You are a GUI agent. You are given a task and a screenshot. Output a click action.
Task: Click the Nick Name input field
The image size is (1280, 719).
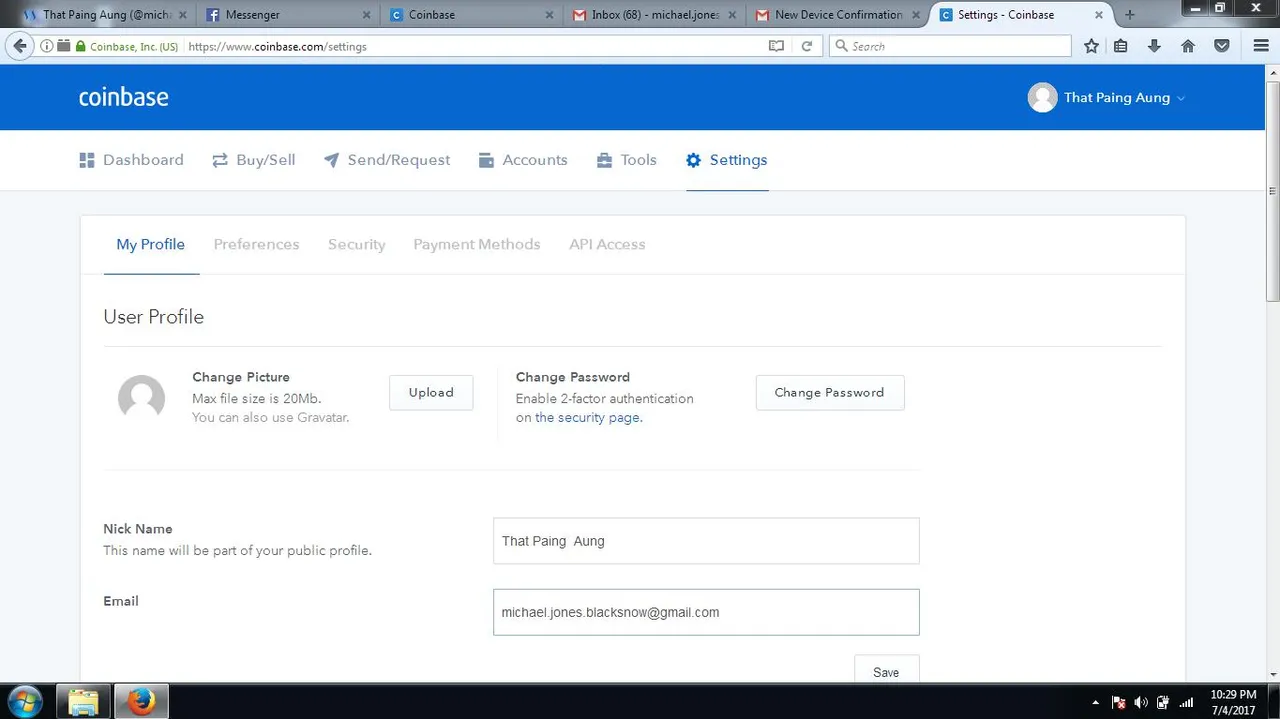tap(706, 541)
